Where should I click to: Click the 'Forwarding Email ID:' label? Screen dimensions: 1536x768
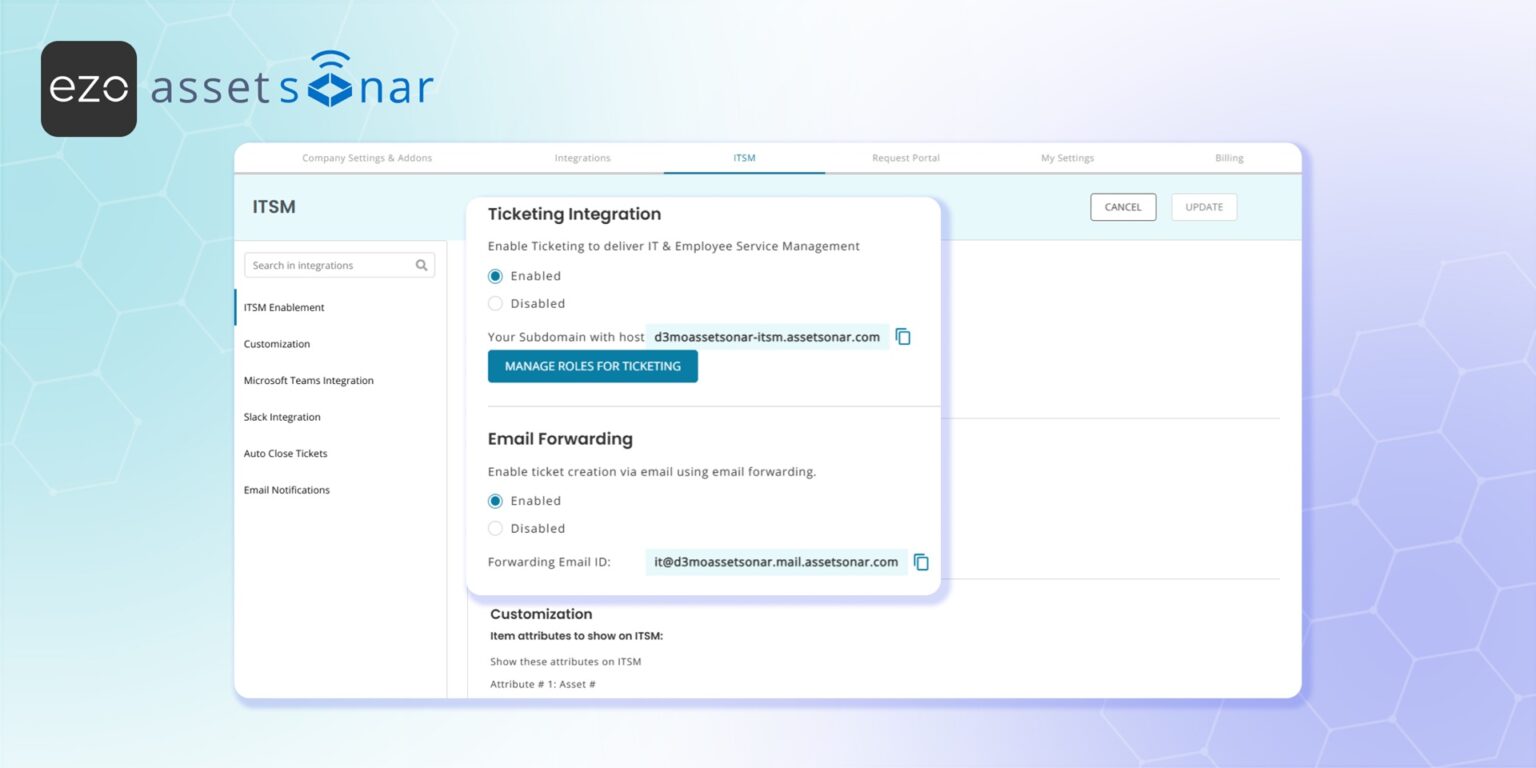[x=549, y=562]
